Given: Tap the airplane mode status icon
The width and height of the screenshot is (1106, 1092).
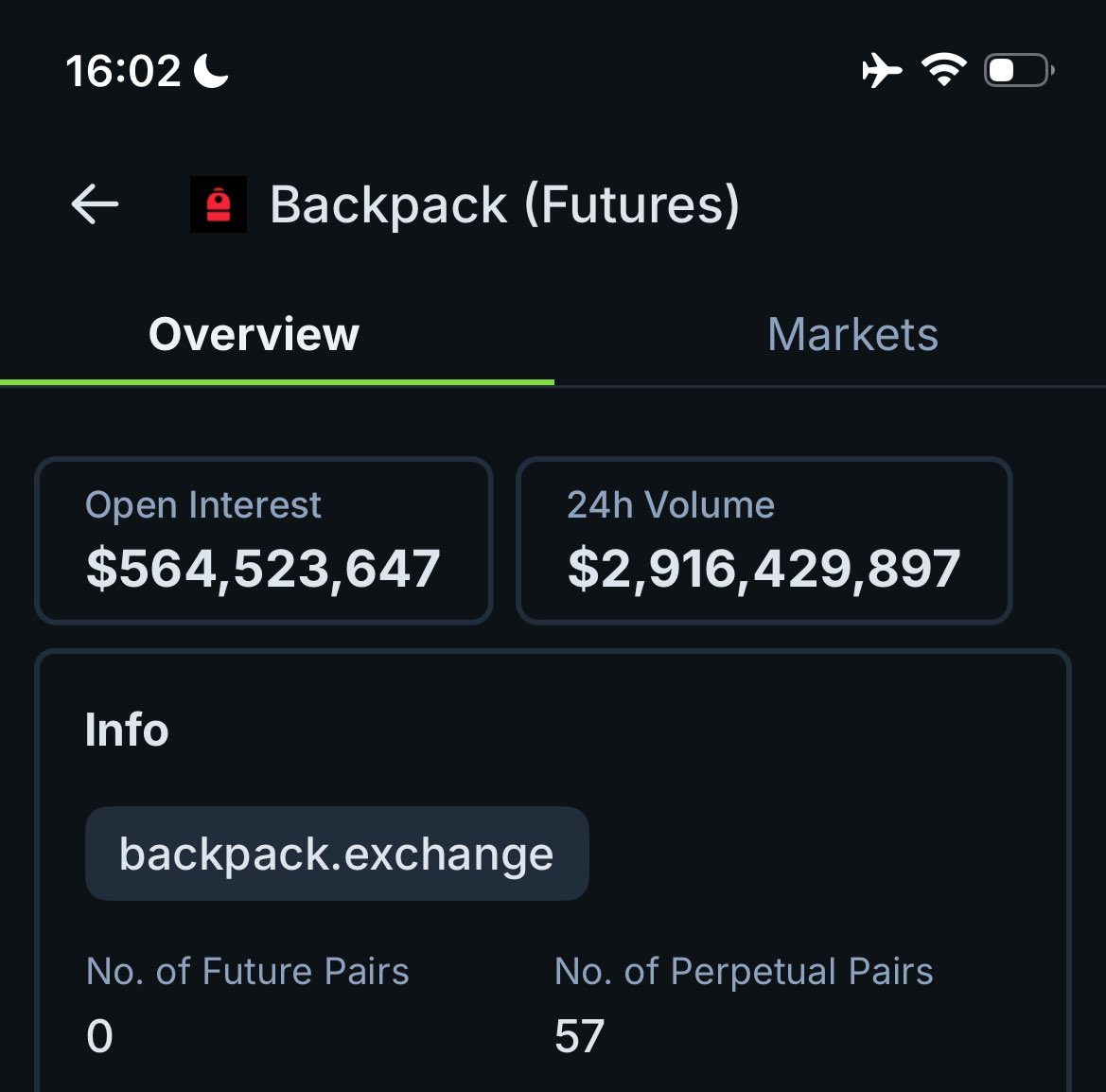Looking at the screenshot, I should [x=882, y=71].
